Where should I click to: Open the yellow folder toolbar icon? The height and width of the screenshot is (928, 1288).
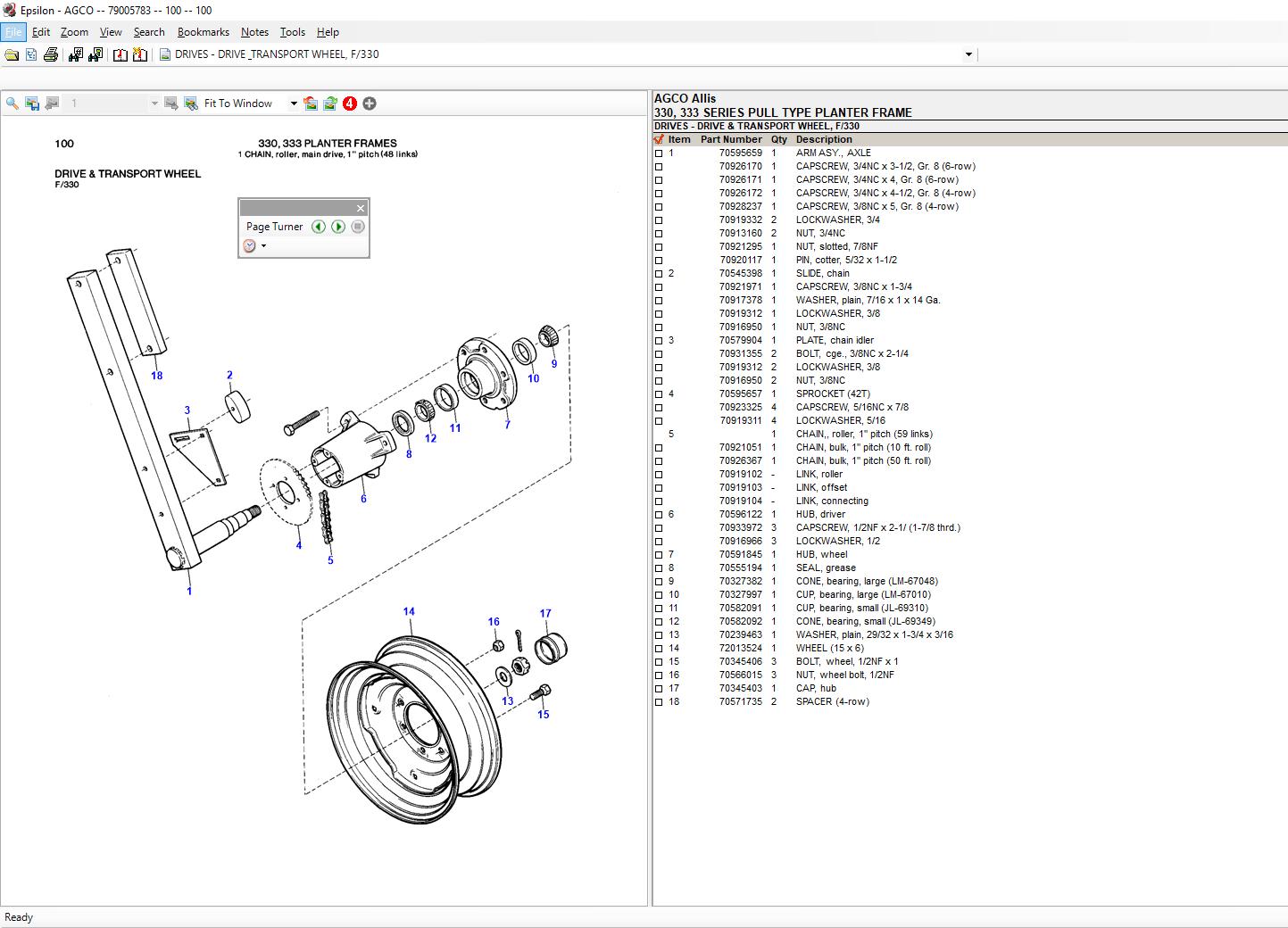pyautogui.click(x=12, y=54)
